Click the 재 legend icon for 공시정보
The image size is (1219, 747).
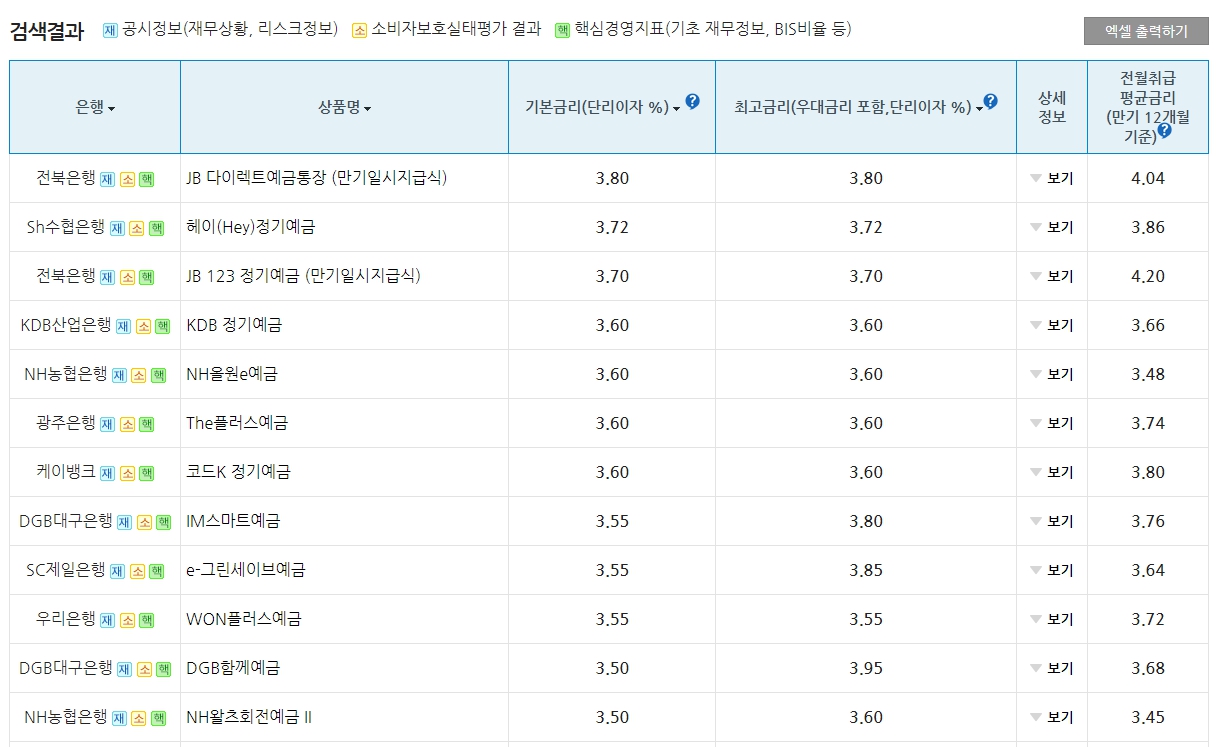click(109, 29)
